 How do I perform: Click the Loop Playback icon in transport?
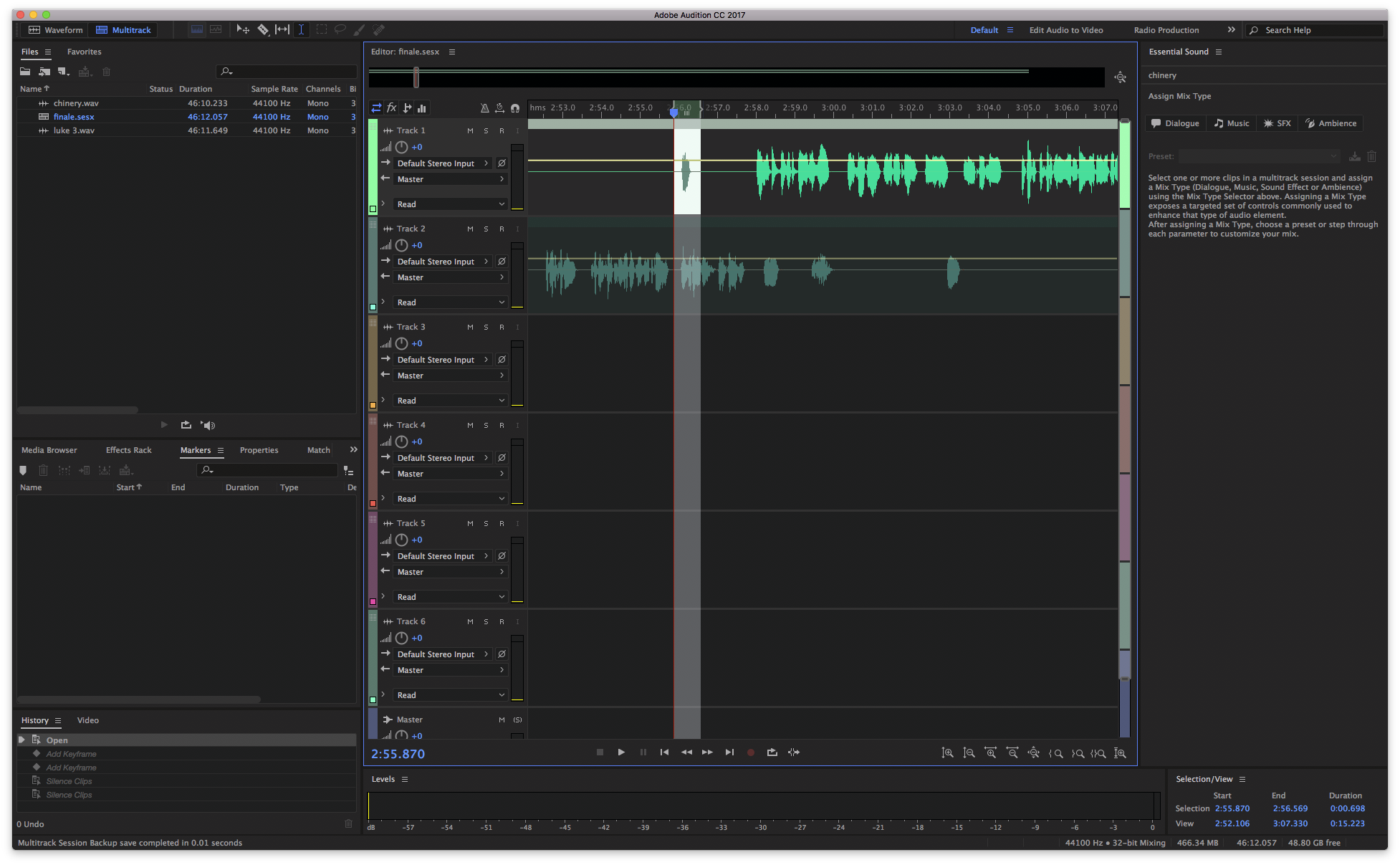[772, 752]
